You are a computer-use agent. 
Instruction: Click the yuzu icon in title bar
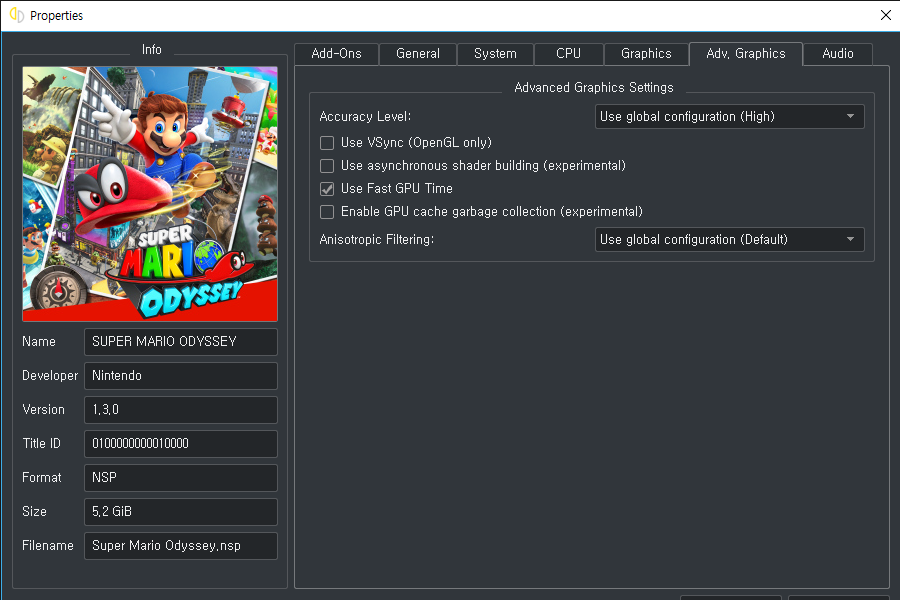17,15
